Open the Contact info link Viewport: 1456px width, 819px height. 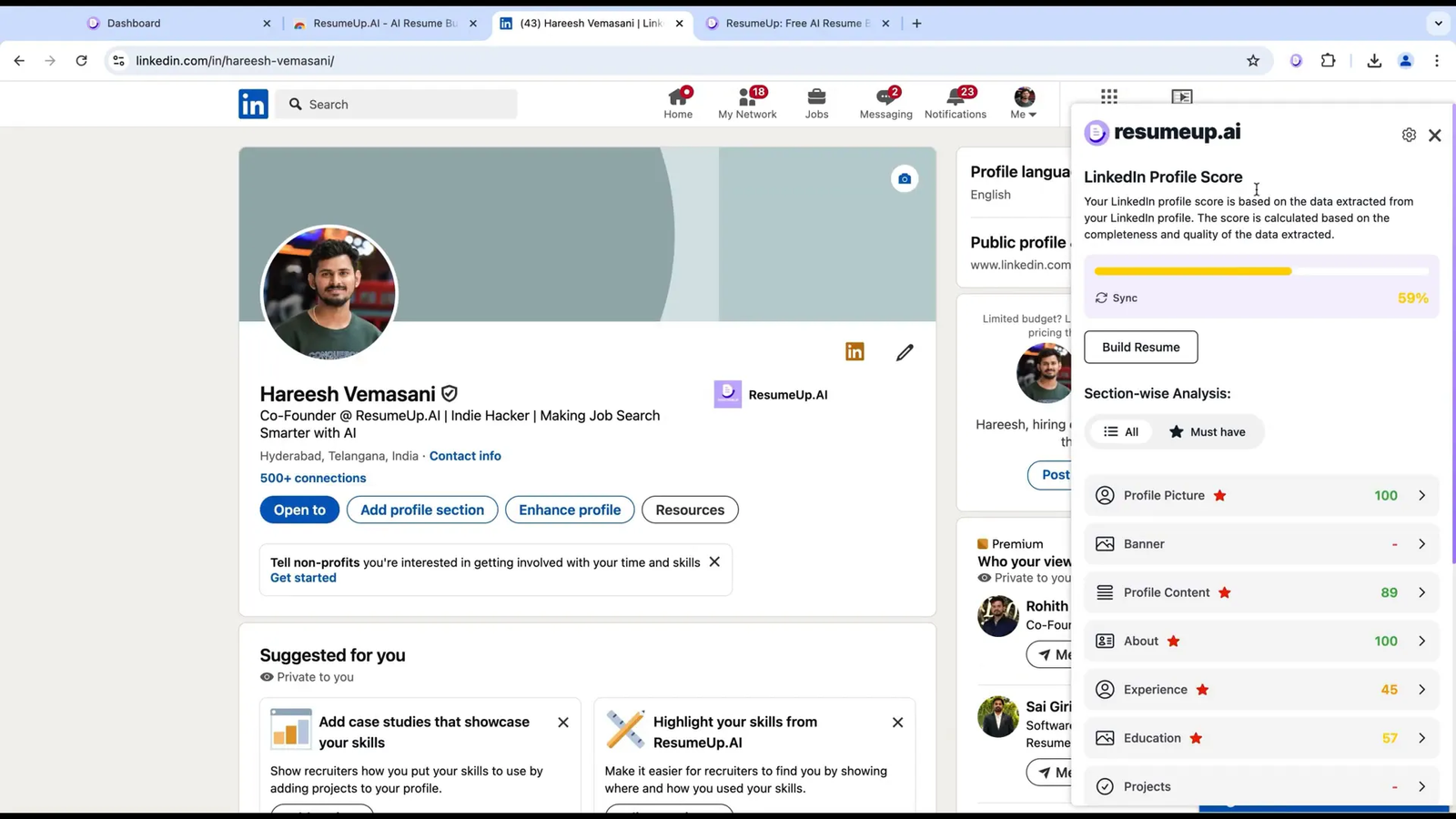[x=465, y=456]
